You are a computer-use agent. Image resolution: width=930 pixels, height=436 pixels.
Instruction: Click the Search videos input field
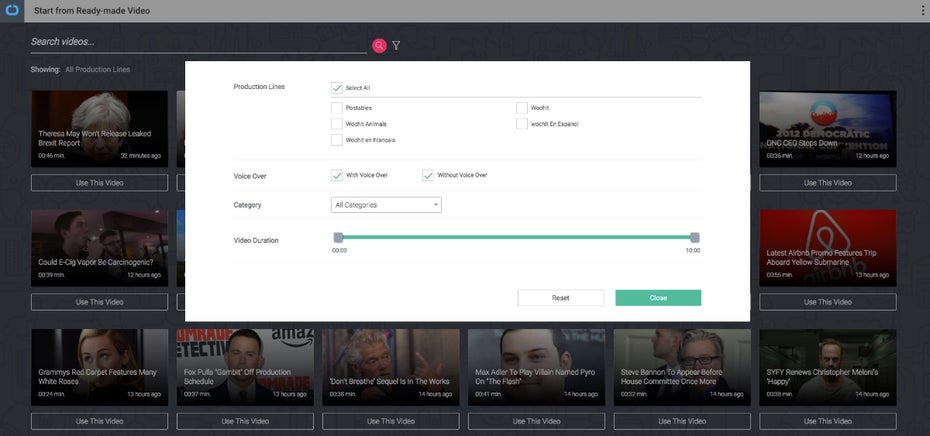pyautogui.click(x=199, y=42)
